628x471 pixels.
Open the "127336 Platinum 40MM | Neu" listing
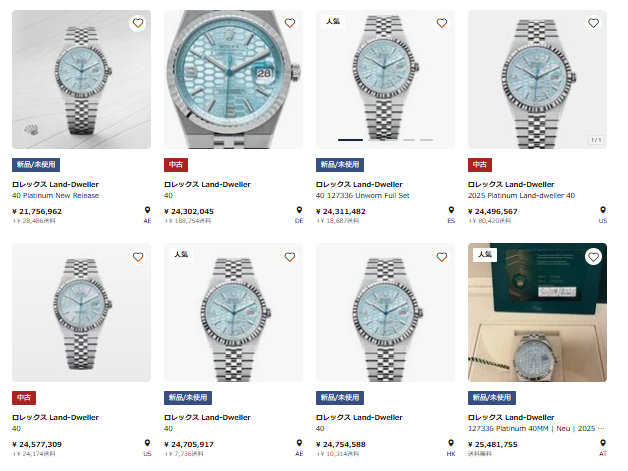535,427
